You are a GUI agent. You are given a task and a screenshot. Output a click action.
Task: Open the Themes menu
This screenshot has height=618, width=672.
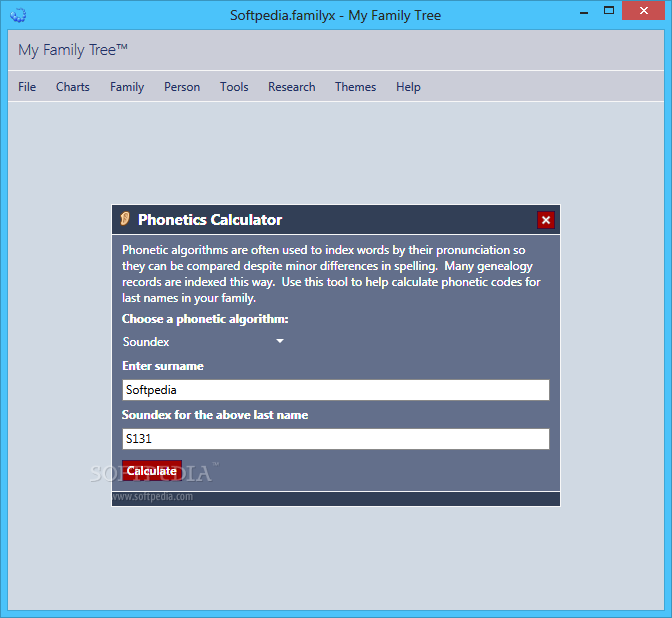[x=356, y=87]
